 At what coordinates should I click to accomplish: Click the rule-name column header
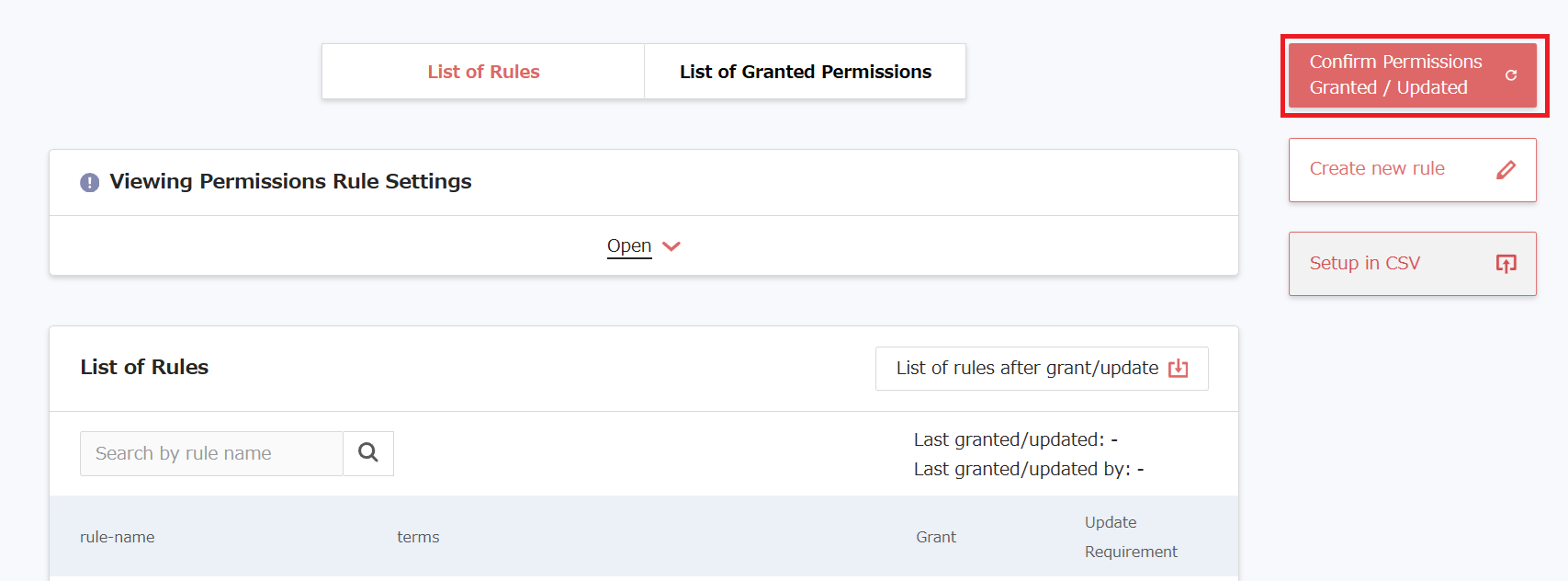(x=117, y=537)
